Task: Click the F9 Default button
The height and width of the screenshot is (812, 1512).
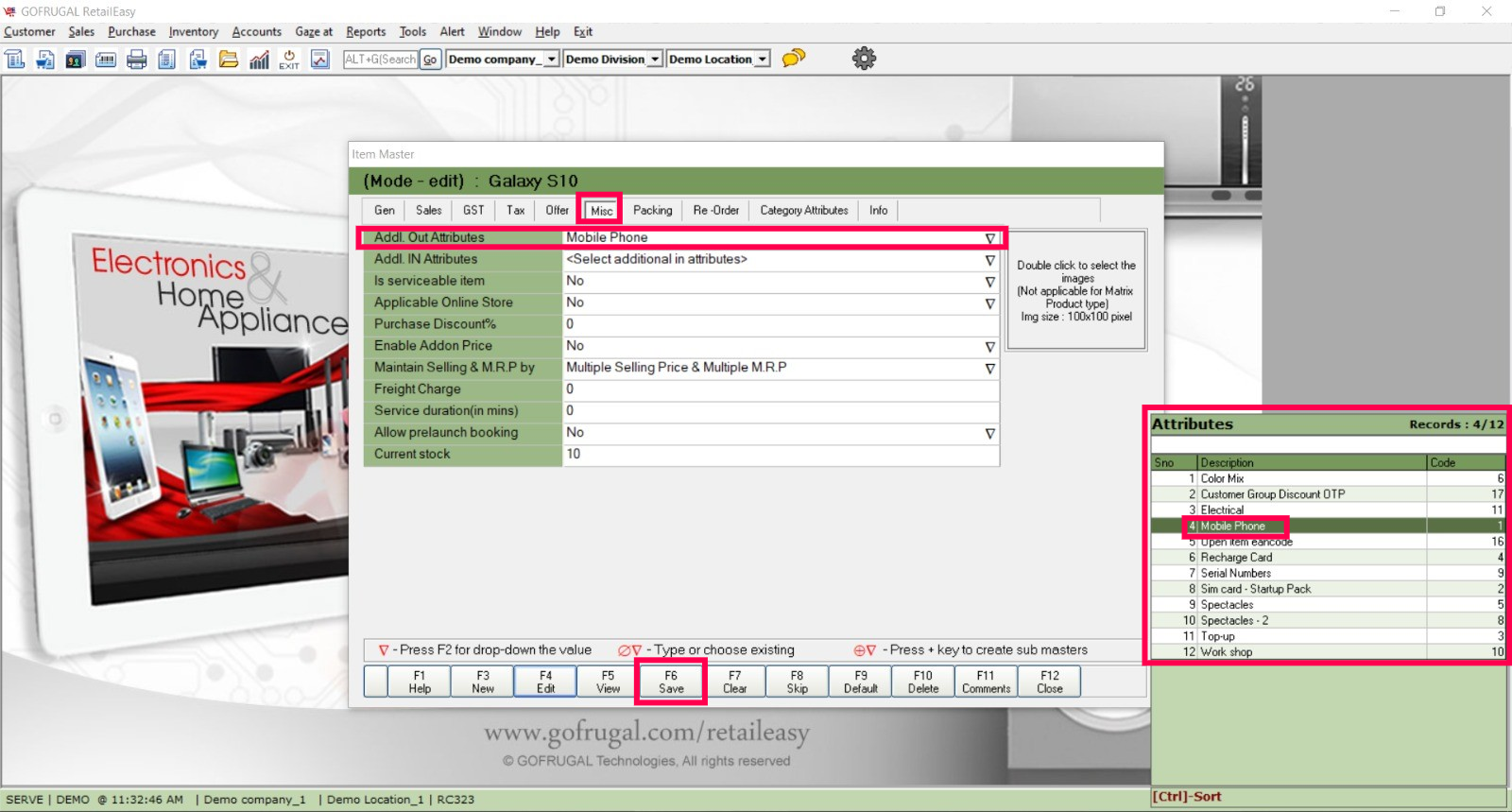Action: [861, 682]
